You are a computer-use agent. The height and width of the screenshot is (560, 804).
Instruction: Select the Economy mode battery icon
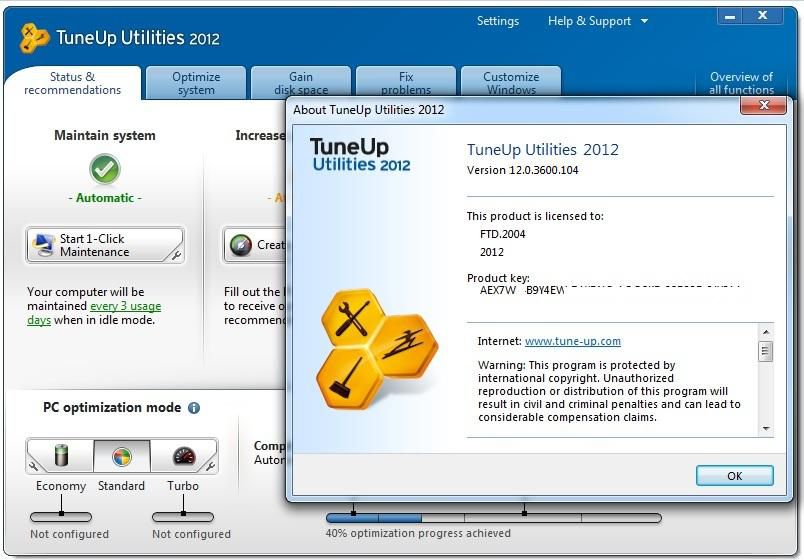coord(61,455)
